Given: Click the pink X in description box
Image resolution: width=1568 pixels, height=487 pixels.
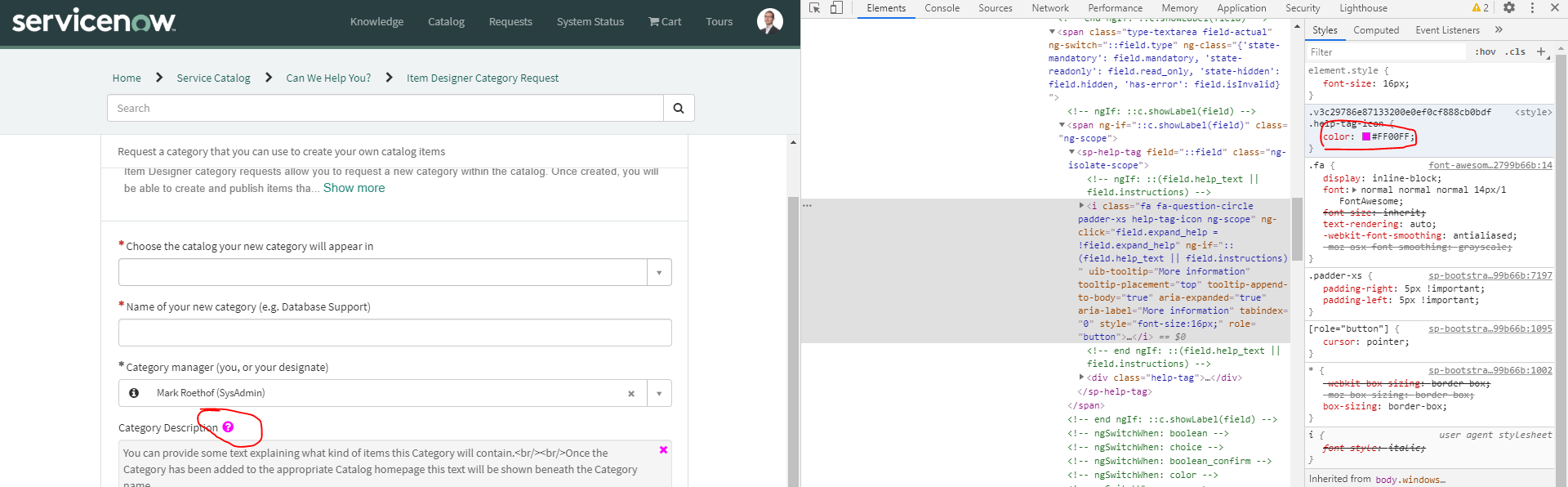Looking at the screenshot, I should pos(663,450).
